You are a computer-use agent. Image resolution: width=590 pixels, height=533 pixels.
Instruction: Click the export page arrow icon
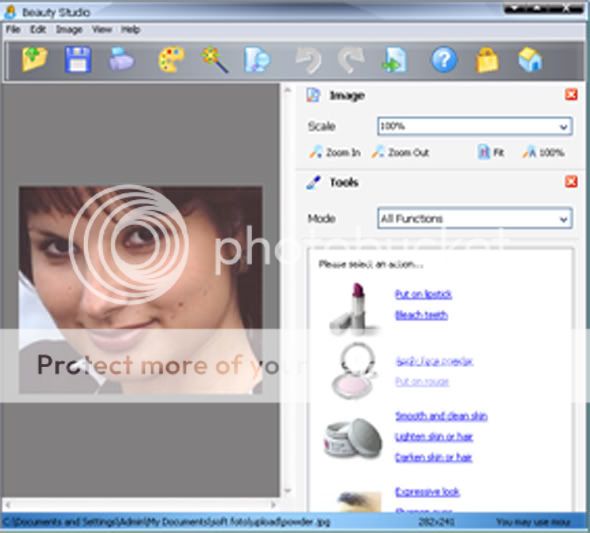click(x=394, y=60)
